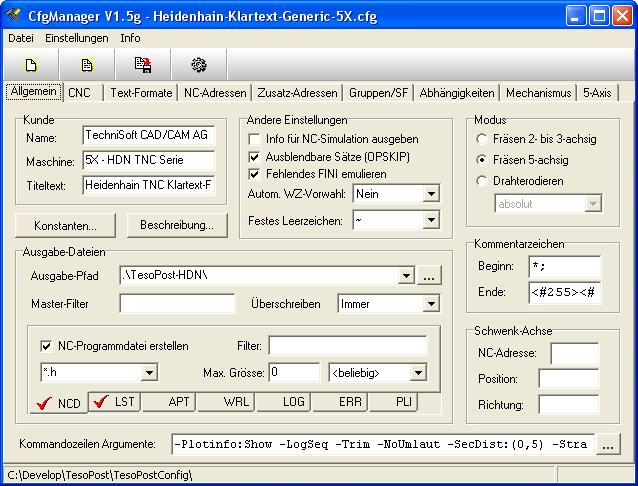Screen dimensions: 638x486
Task: Enable Info für NC-Simulation ausgeben
Action: click(254, 139)
